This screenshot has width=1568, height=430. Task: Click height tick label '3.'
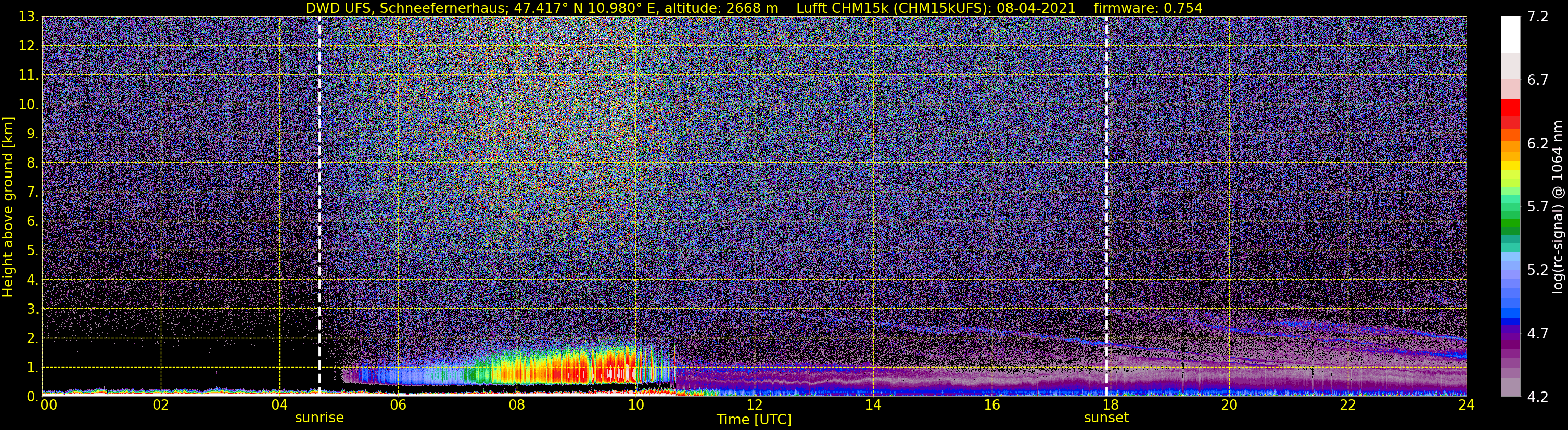pos(33,309)
